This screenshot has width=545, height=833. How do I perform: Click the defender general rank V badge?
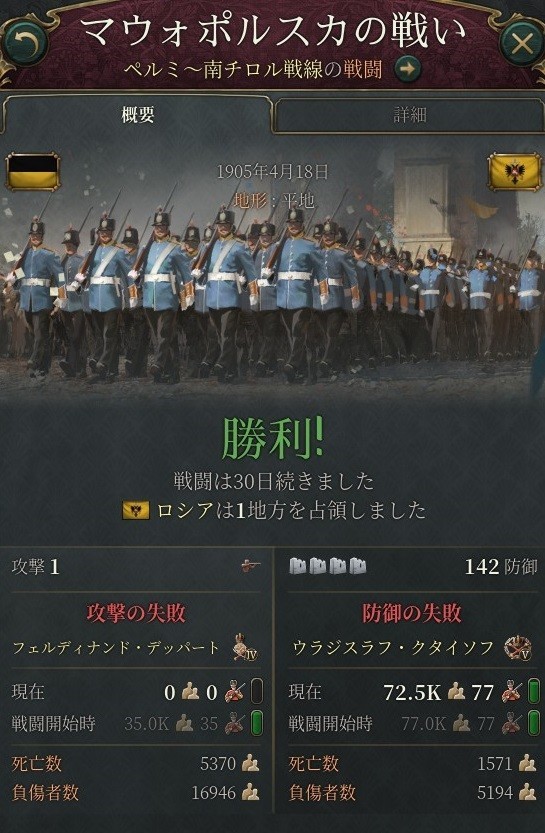[x=517, y=648]
